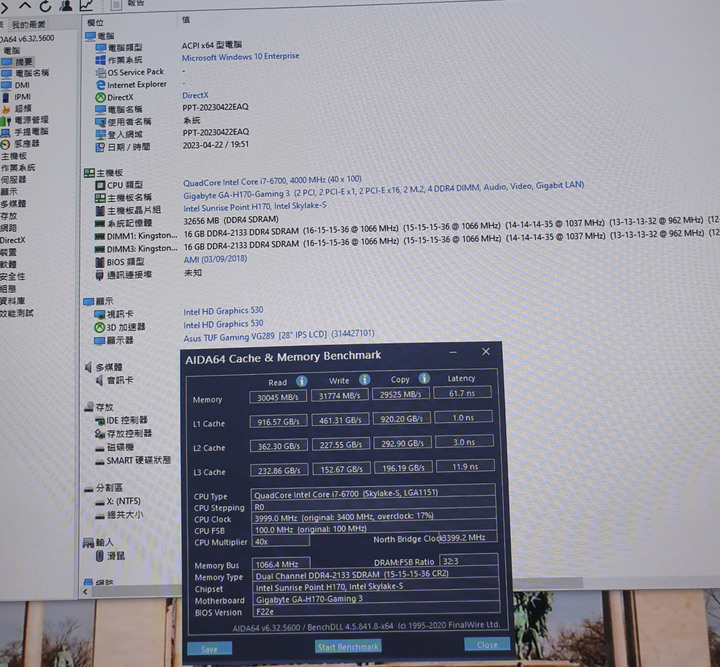Viewport: 720px width, 667px height.
Task: Click the 主機板晶片組 row icon
Action: (100, 210)
